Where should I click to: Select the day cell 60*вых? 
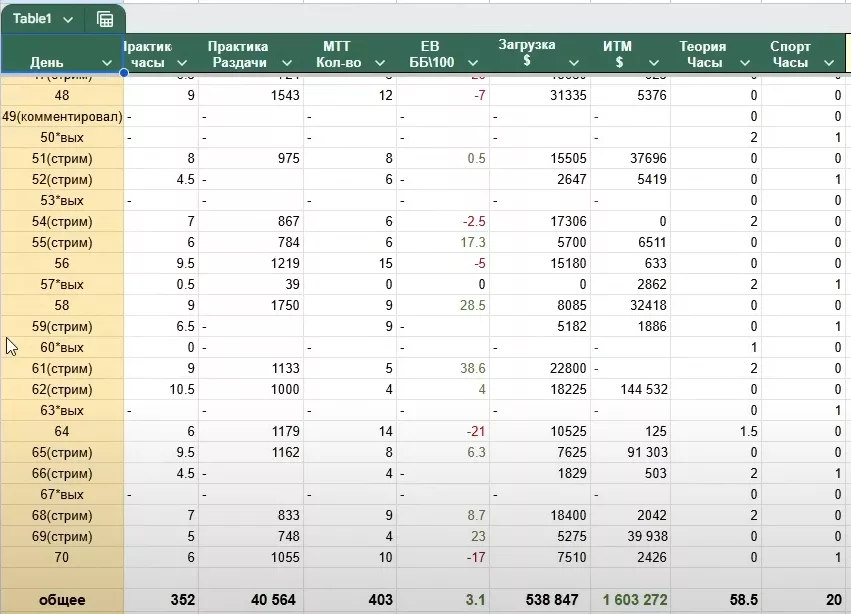click(62, 347)
